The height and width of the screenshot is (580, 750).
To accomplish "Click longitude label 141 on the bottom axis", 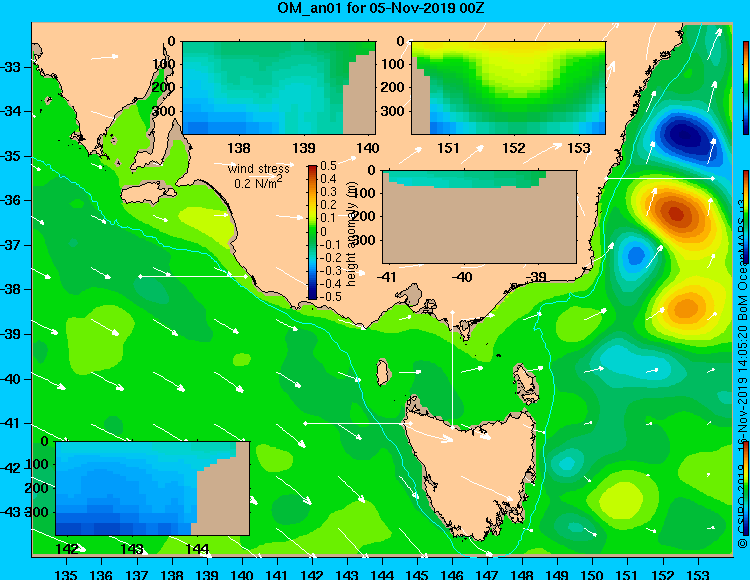I will pos(276,573).
